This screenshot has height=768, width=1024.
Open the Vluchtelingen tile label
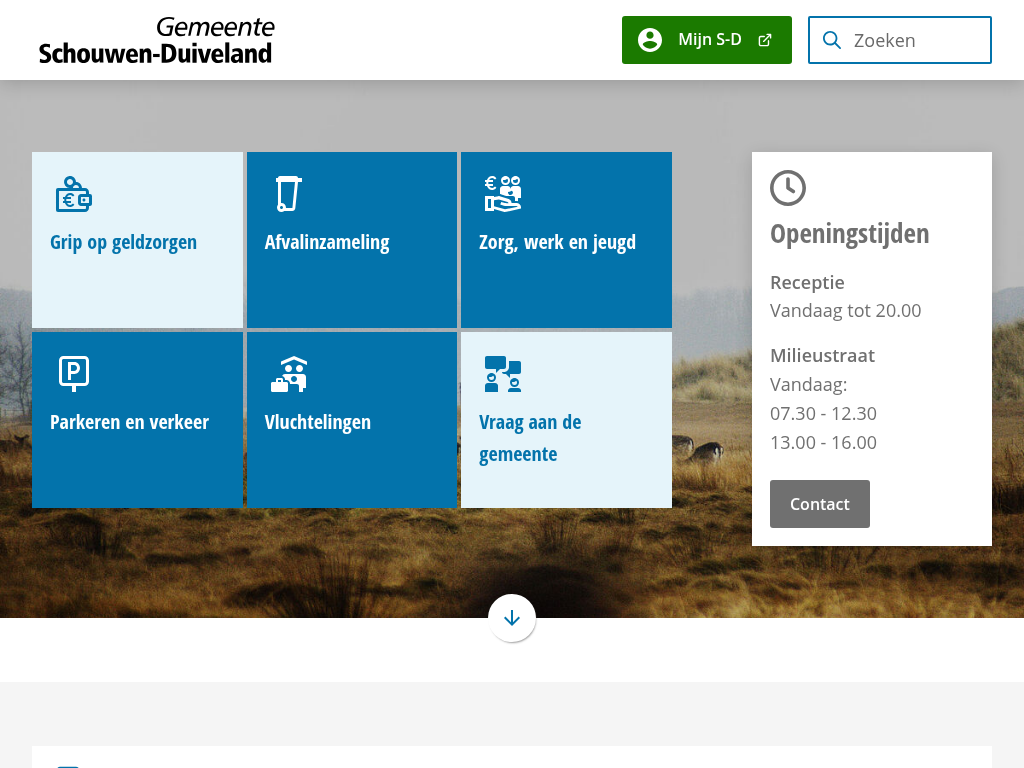[318, 422]
